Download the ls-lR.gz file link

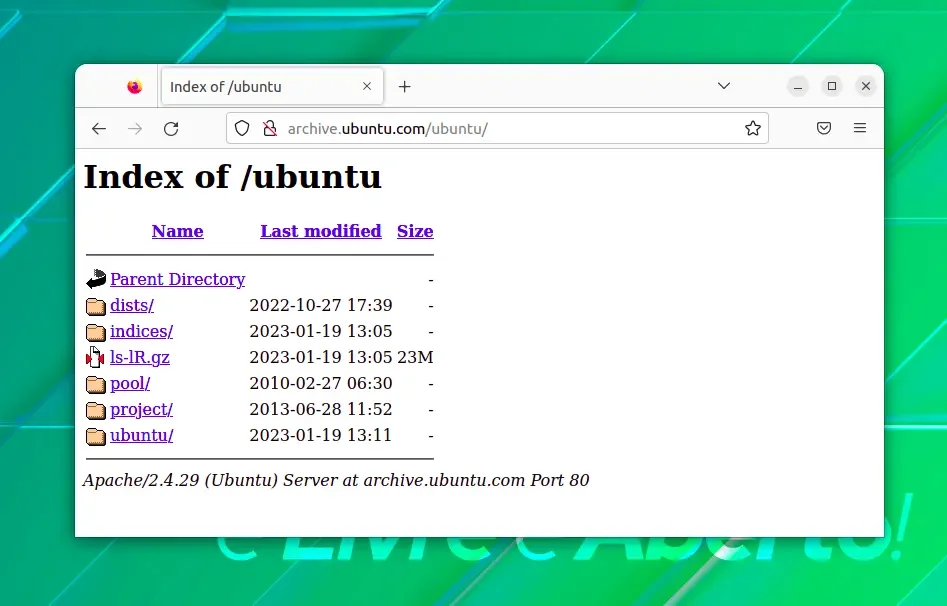coord(140,357)
